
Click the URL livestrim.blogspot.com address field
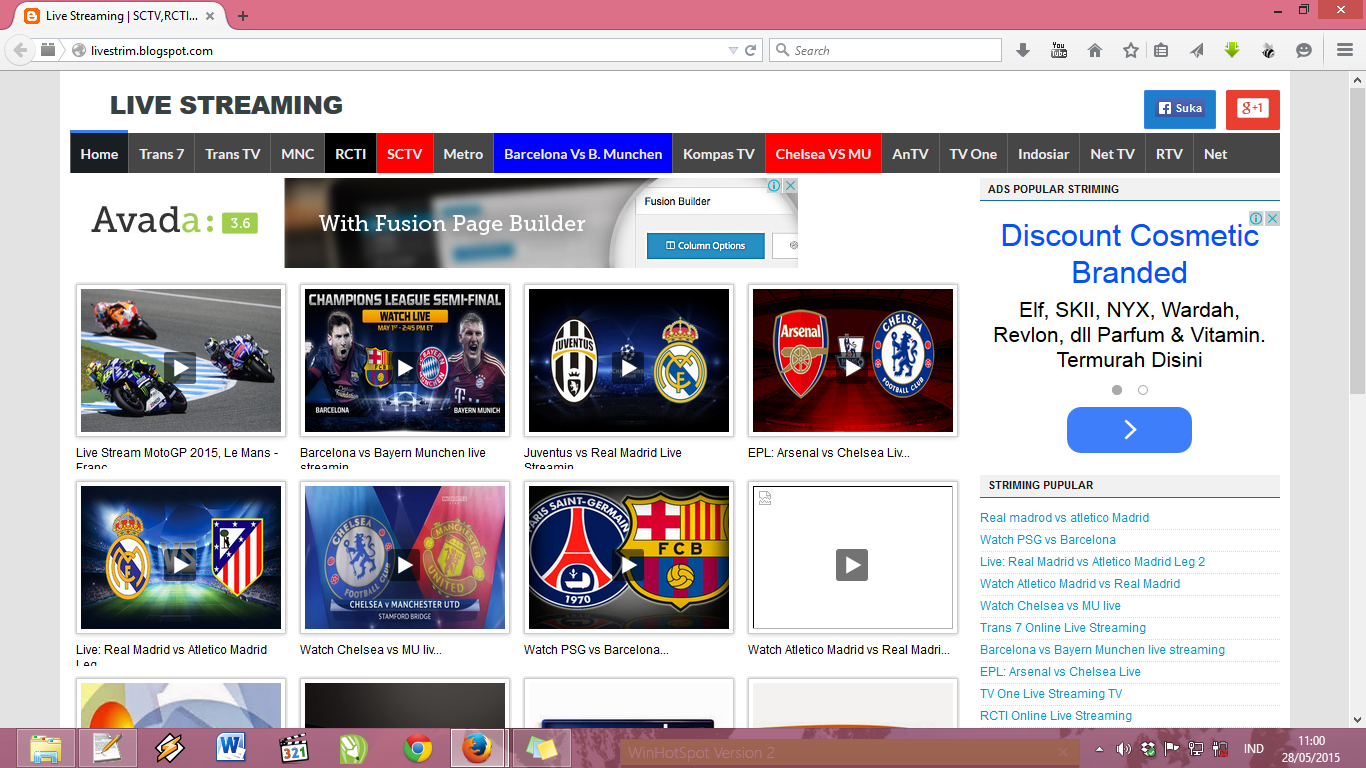(400, 50)
